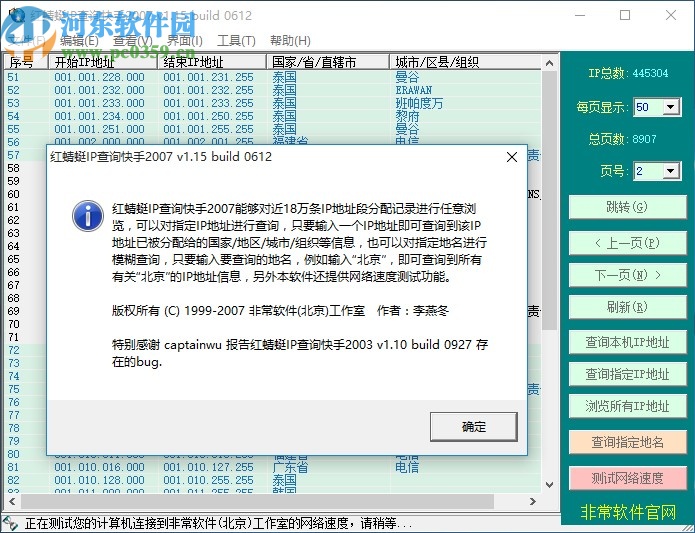Click the vertical scrollbar down arrow

click(550, 485)
